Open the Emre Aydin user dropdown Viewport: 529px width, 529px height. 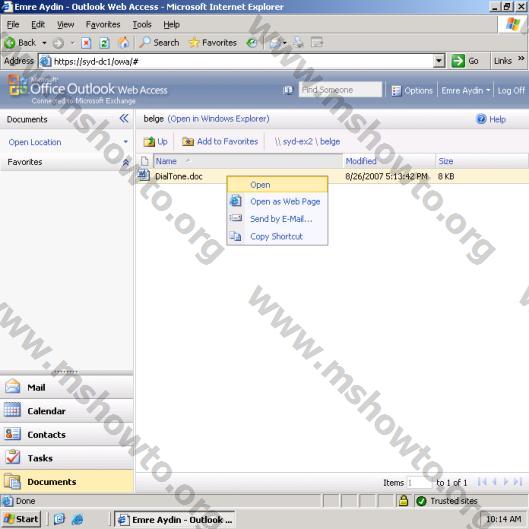point(466,90)
